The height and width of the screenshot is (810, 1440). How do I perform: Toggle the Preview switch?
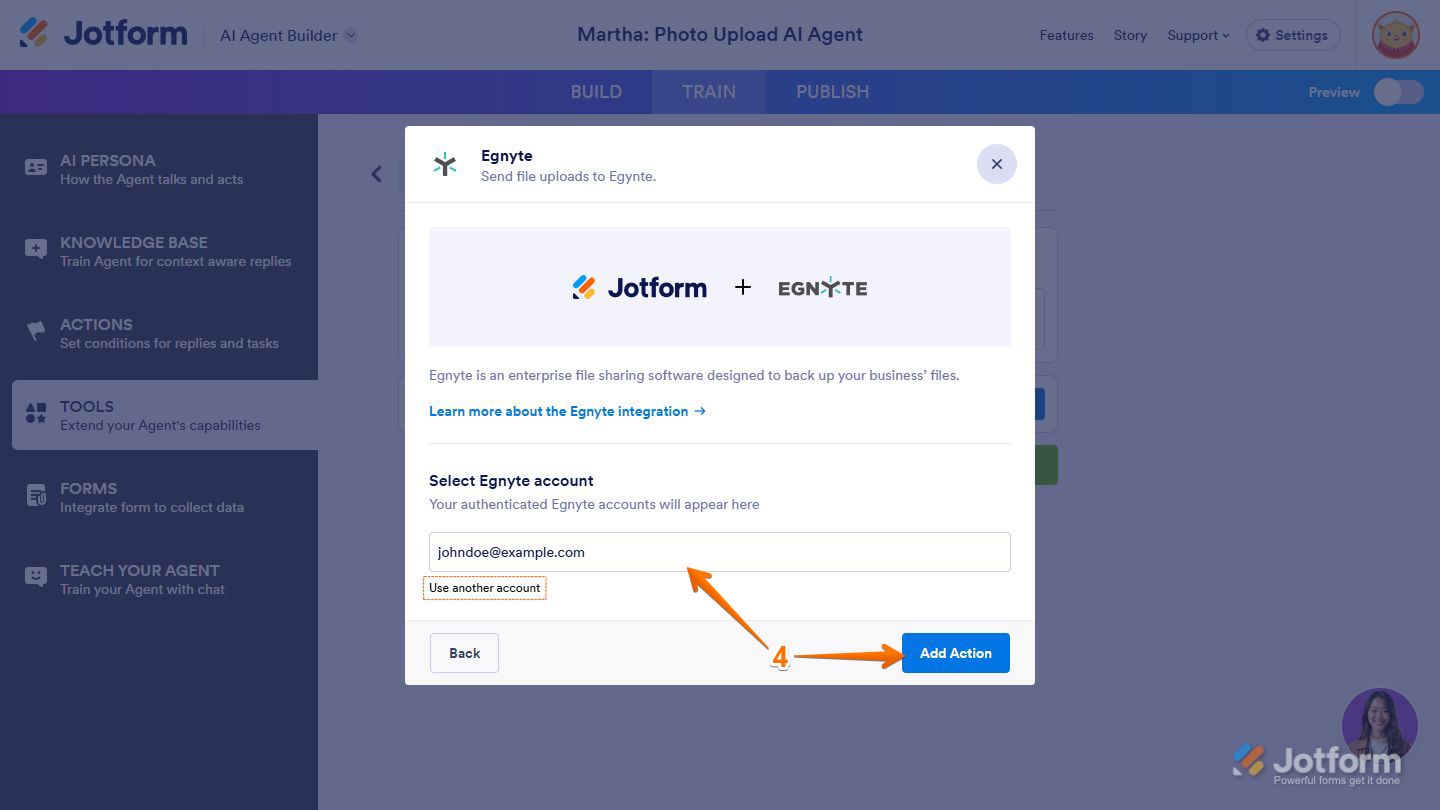[1398, 92]
